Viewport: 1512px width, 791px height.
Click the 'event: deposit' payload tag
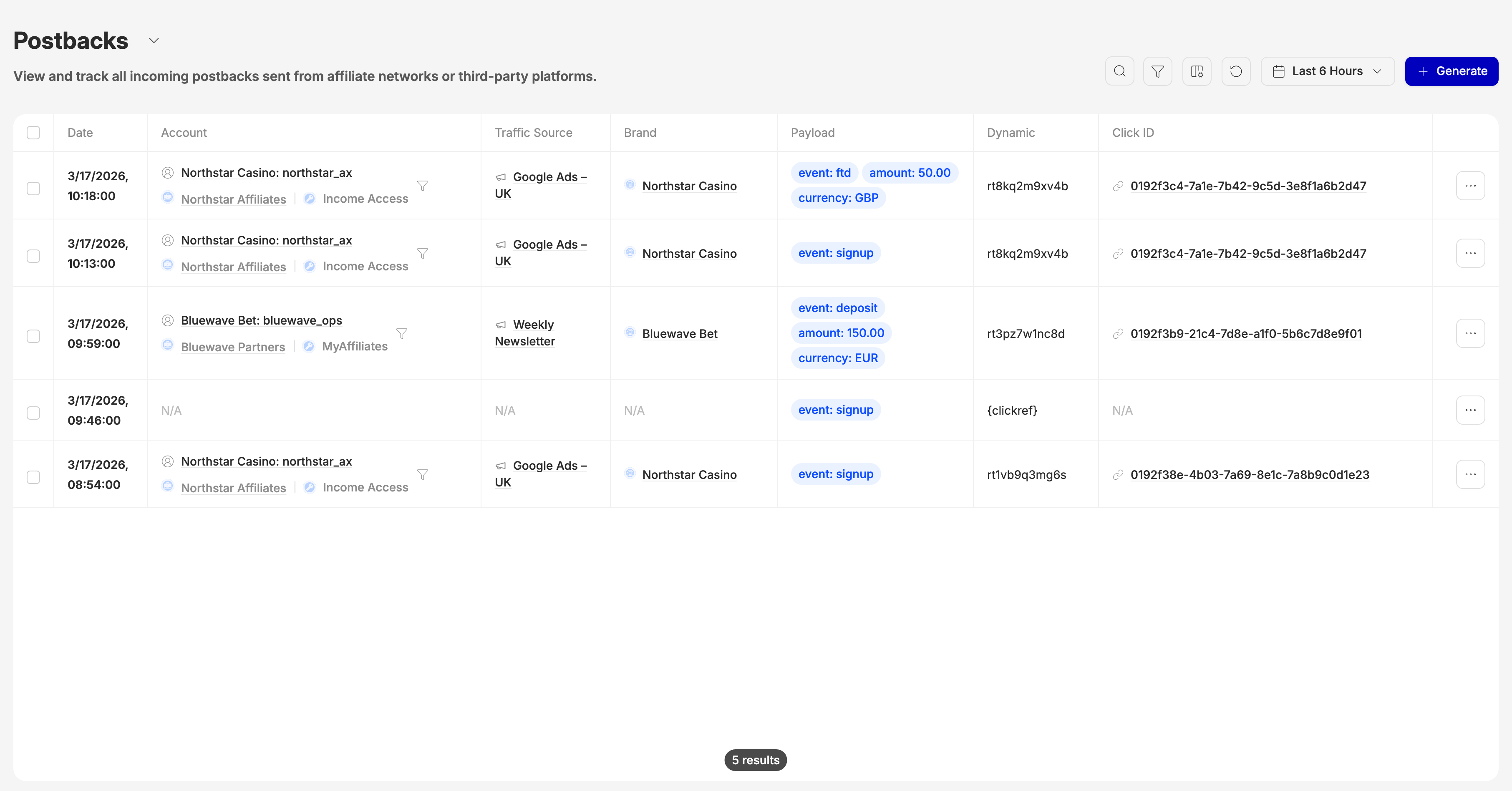pyautogui.click(x=838, y=308)
